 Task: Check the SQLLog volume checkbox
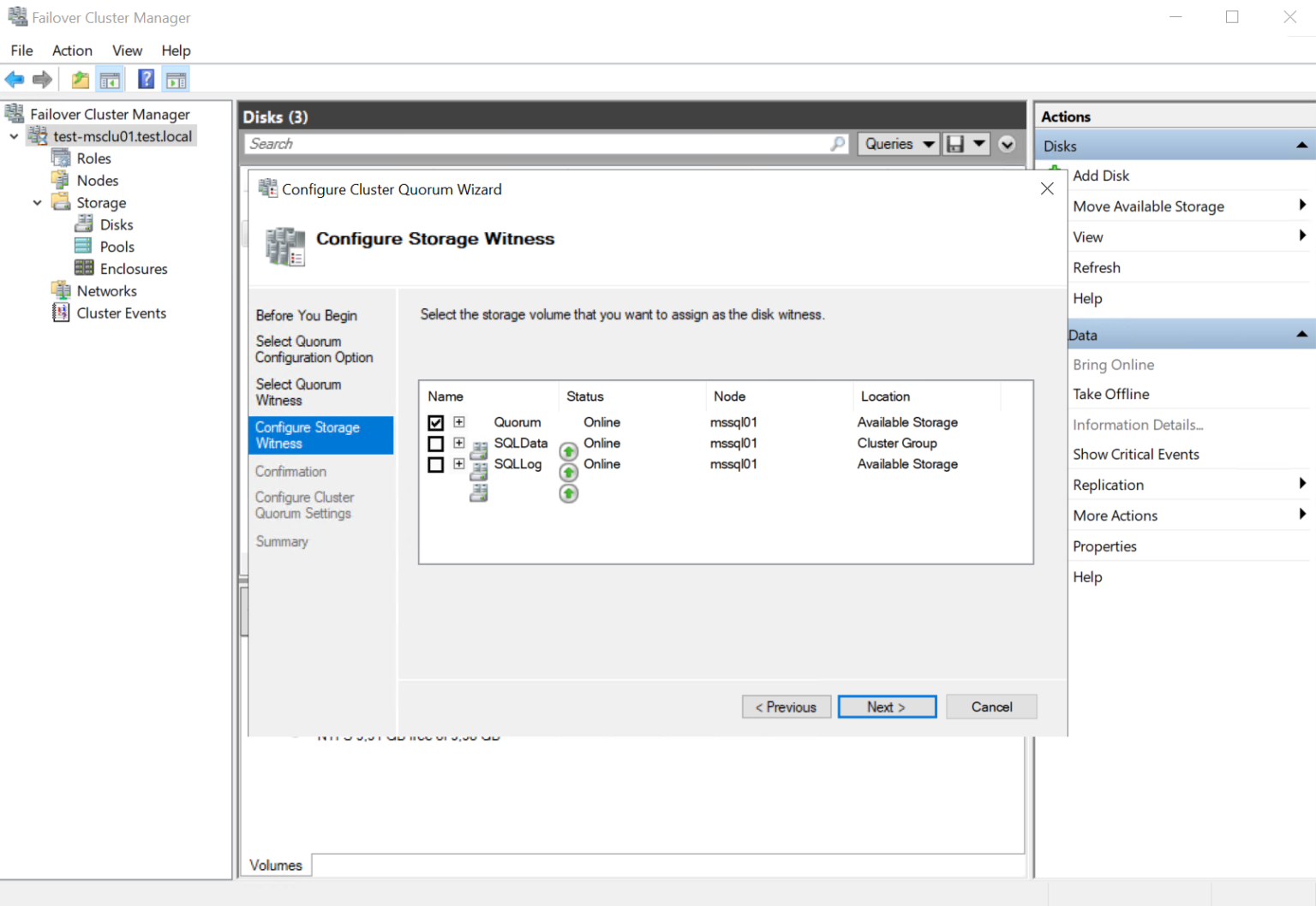click(x=435, y=464)
